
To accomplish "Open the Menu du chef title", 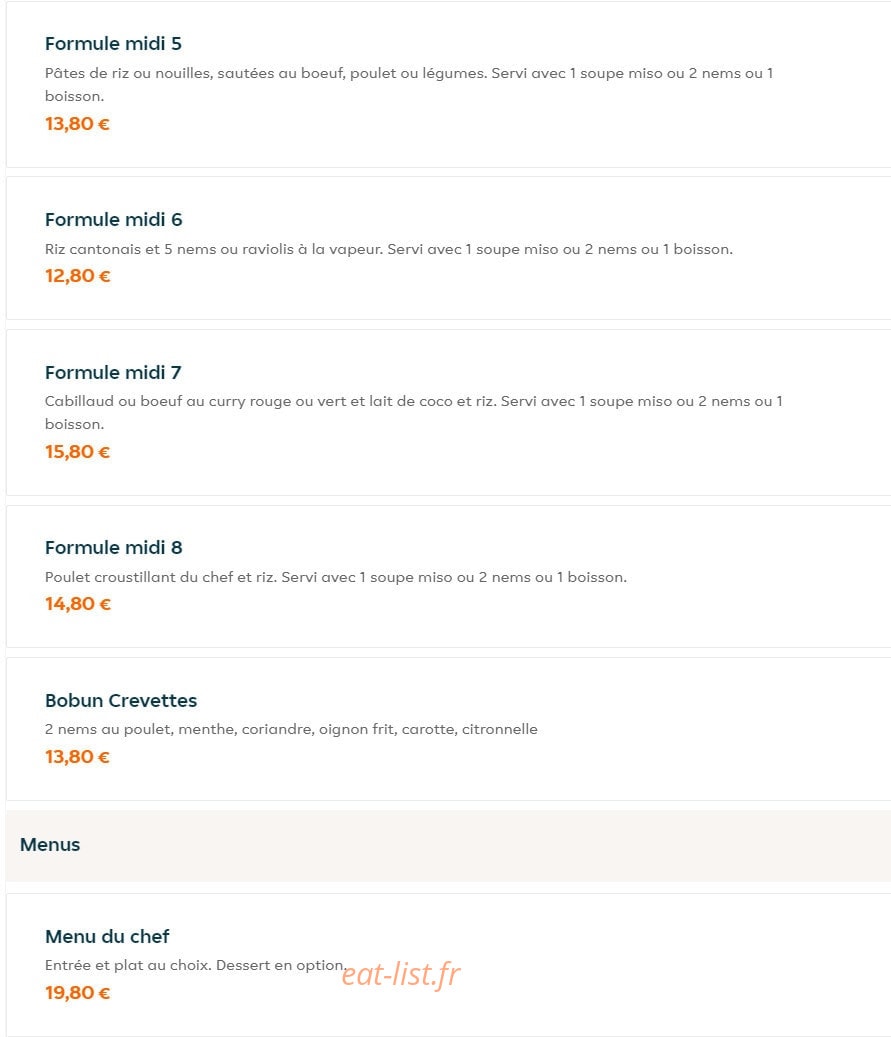I will click(107, 936).
